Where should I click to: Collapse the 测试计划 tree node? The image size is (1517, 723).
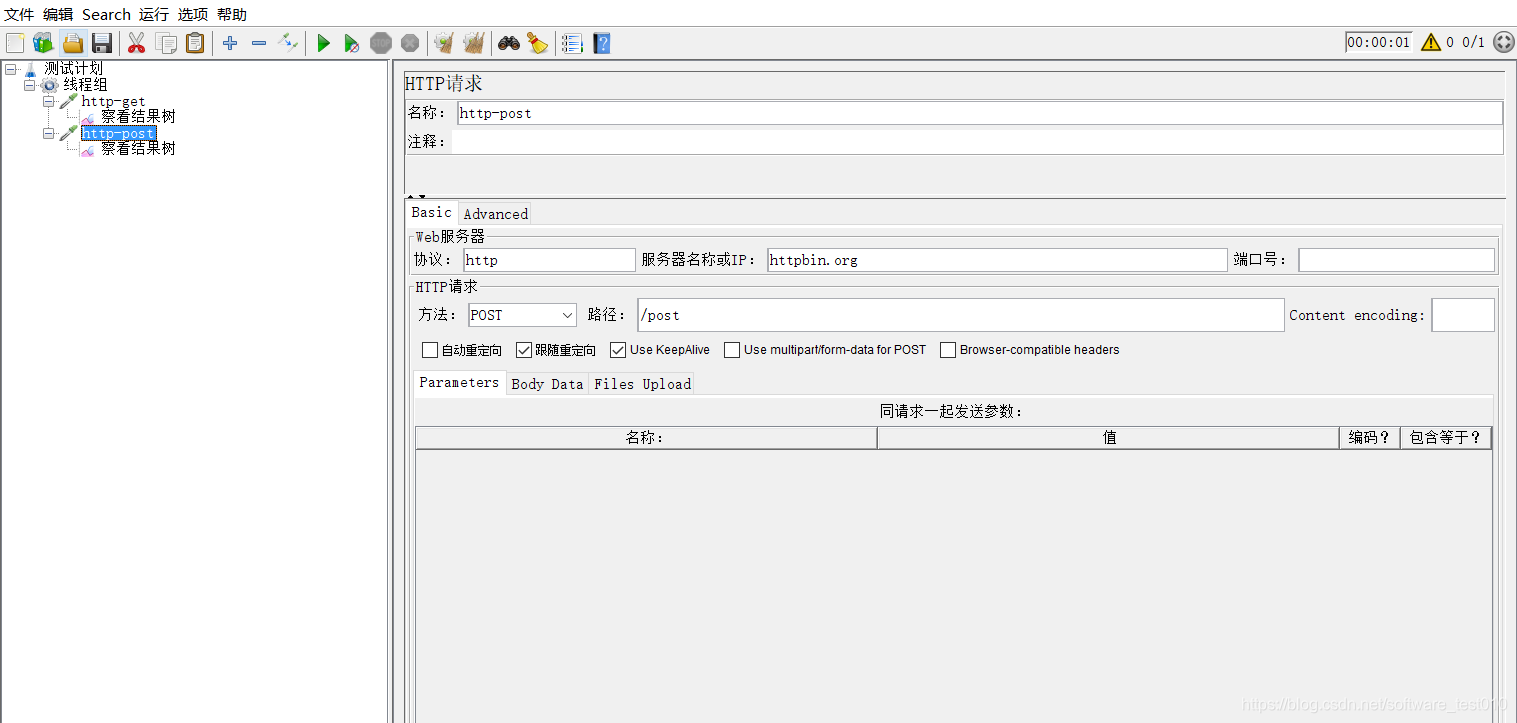tap(10, 69)
